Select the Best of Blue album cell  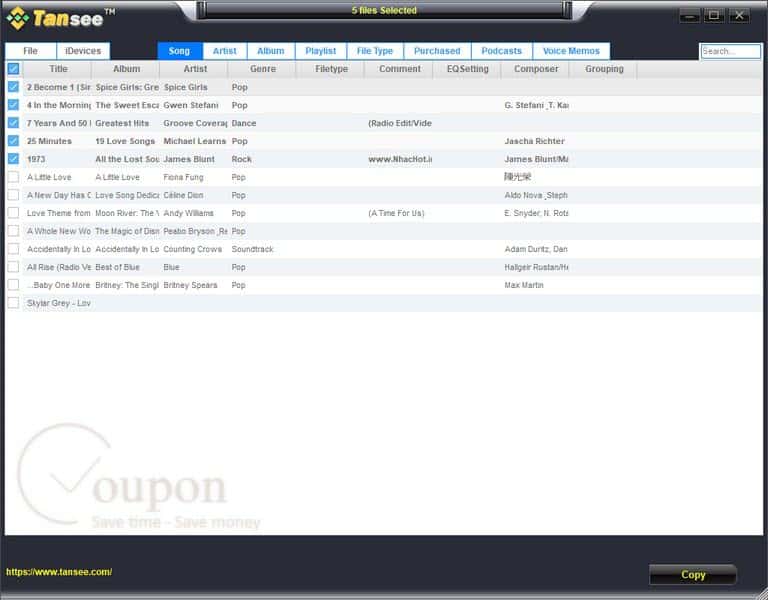point(117,267)
